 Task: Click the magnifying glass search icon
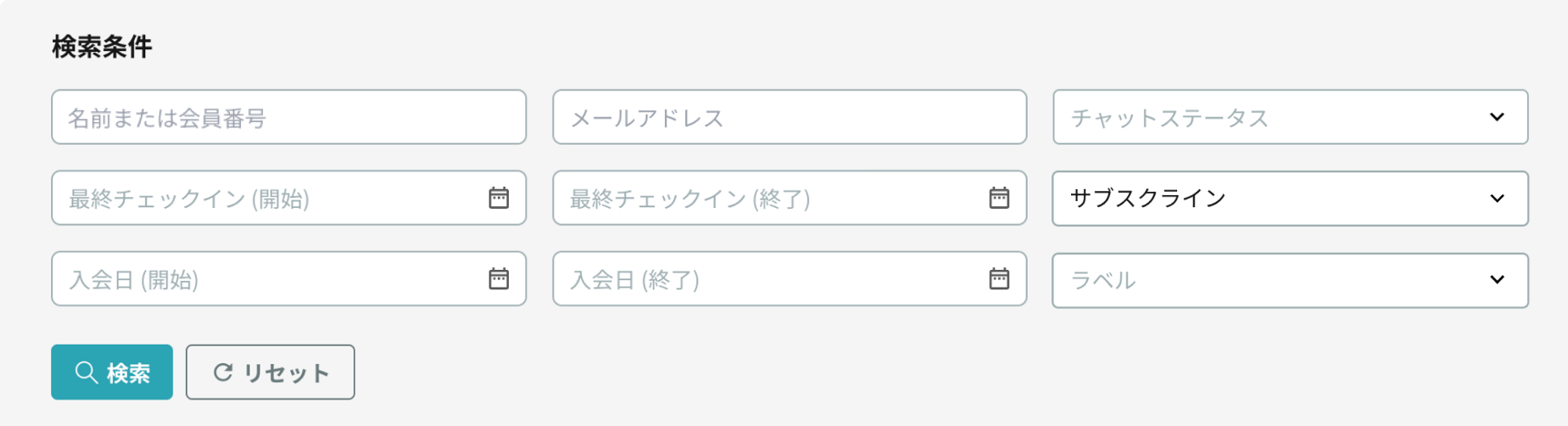pos(86,372)
